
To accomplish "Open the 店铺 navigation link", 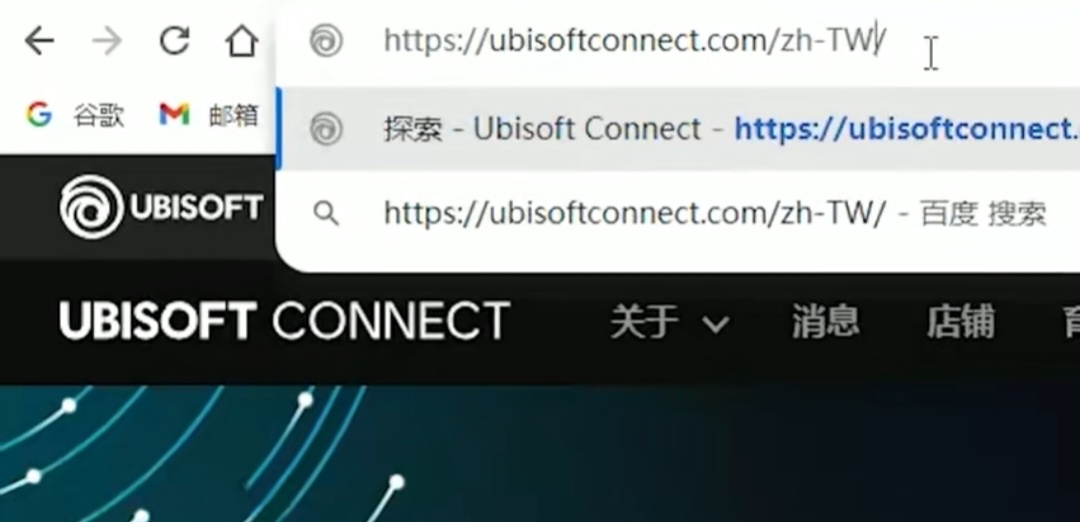I will tap(960, 322).
